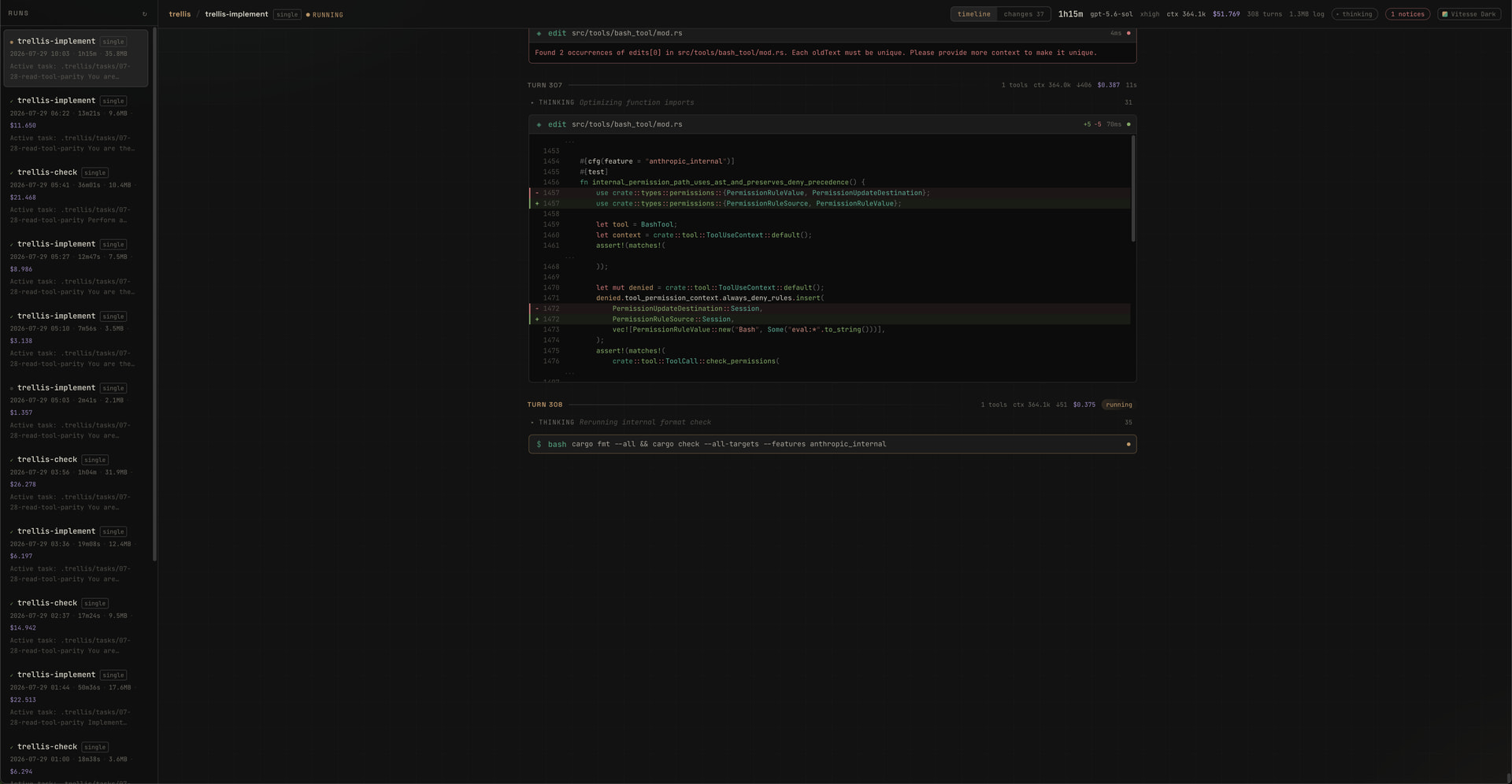Click the $0.387 cost on Turn 307

(1108, 85)
